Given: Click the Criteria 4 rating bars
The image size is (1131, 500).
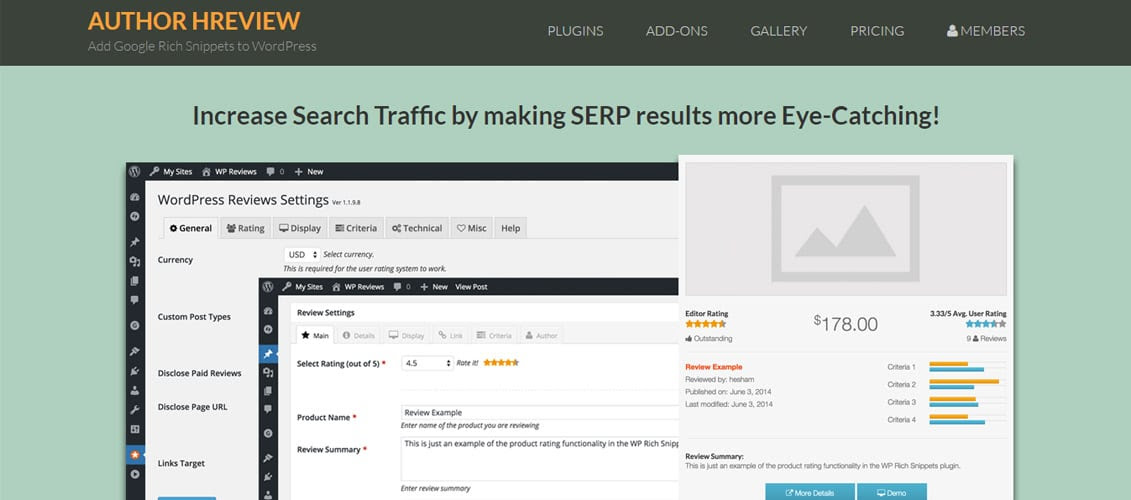Looking at the screenshot, I should click(x=967, y=419).
